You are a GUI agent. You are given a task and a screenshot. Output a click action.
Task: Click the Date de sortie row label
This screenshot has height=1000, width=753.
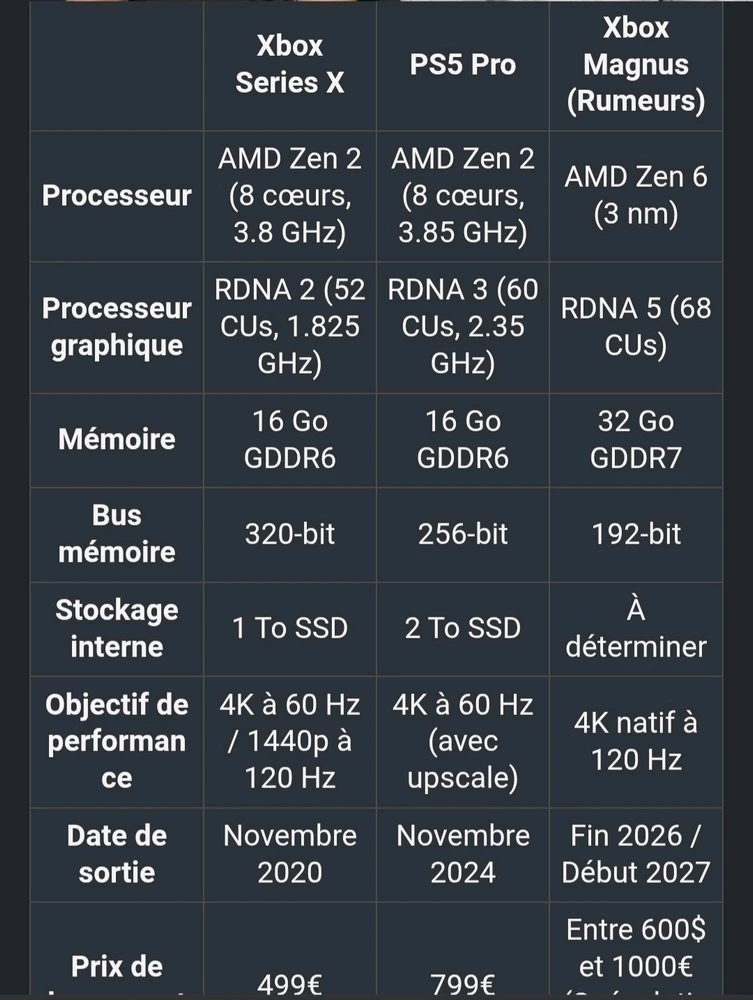pos(116,854)
